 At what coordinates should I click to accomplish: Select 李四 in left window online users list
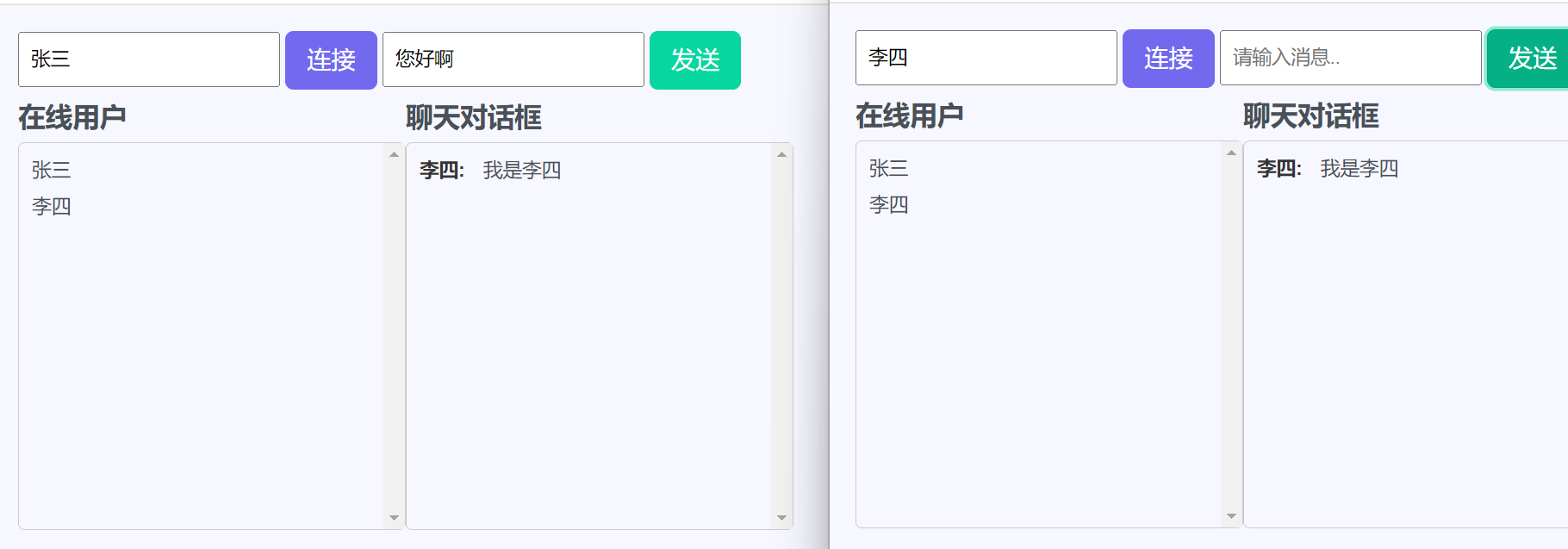[52, 206]
